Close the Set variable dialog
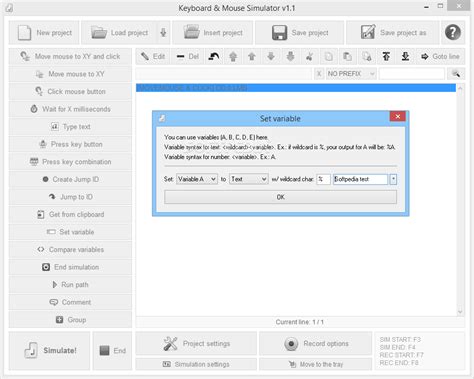 [x=398, y=116]
